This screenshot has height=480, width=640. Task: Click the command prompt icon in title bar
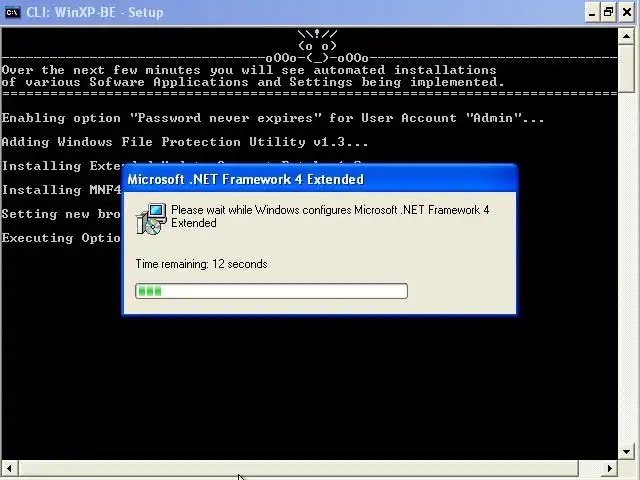12,12
